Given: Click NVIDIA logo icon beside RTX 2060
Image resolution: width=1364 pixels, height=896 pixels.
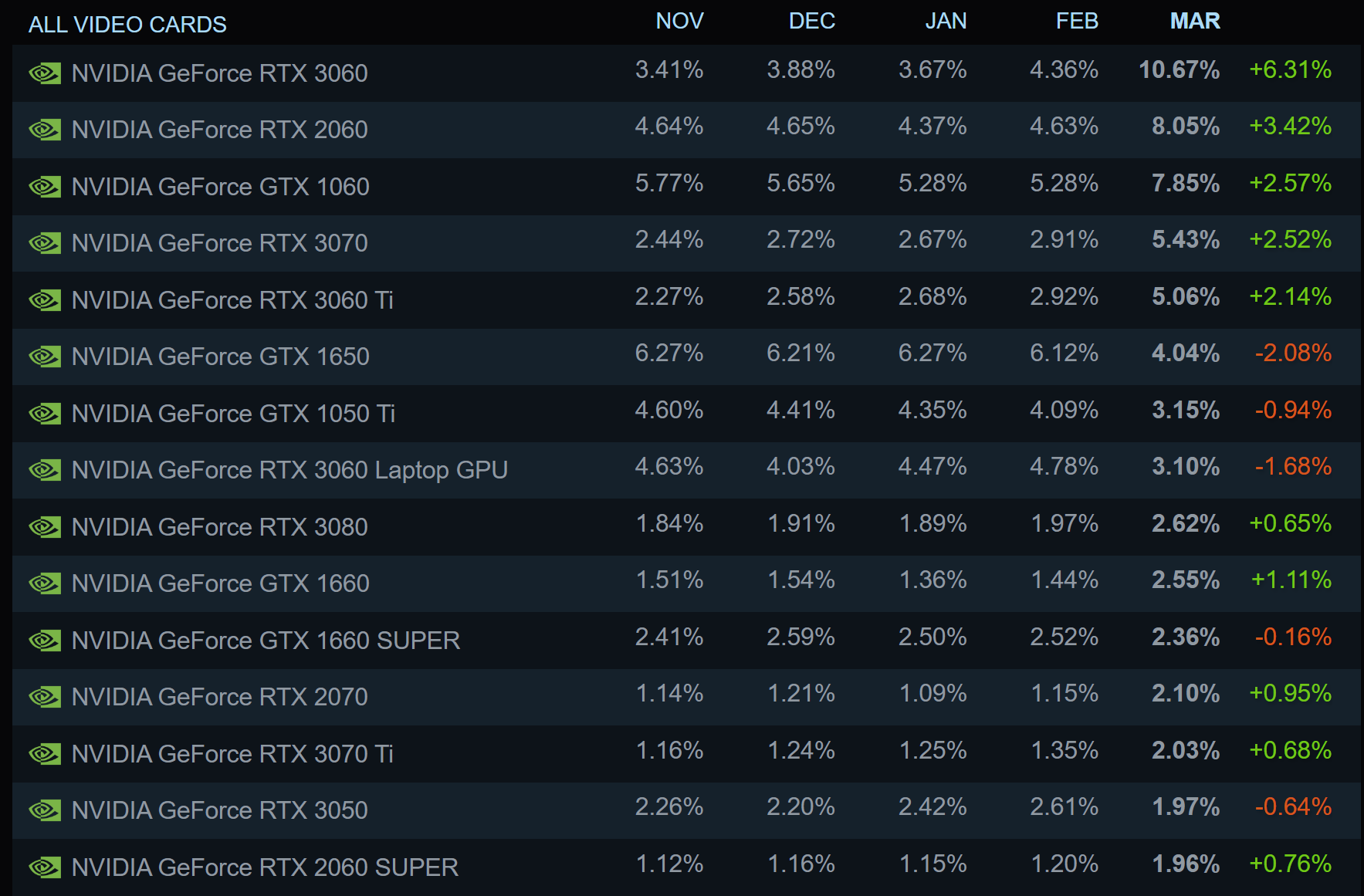Looking at the screenshot, I should (45, 130).
